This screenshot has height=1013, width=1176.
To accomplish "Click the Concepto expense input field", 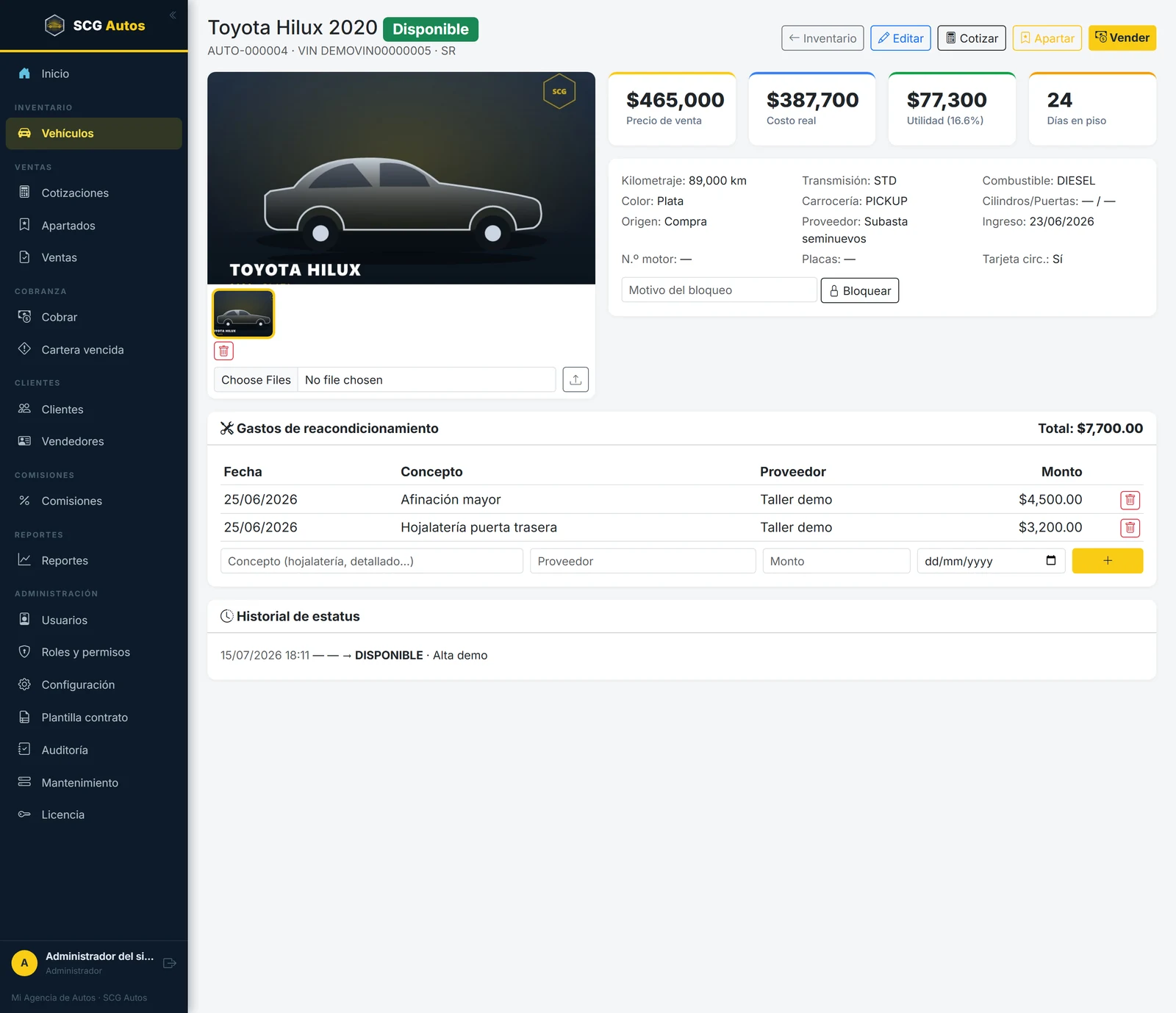I will [372, 561].
